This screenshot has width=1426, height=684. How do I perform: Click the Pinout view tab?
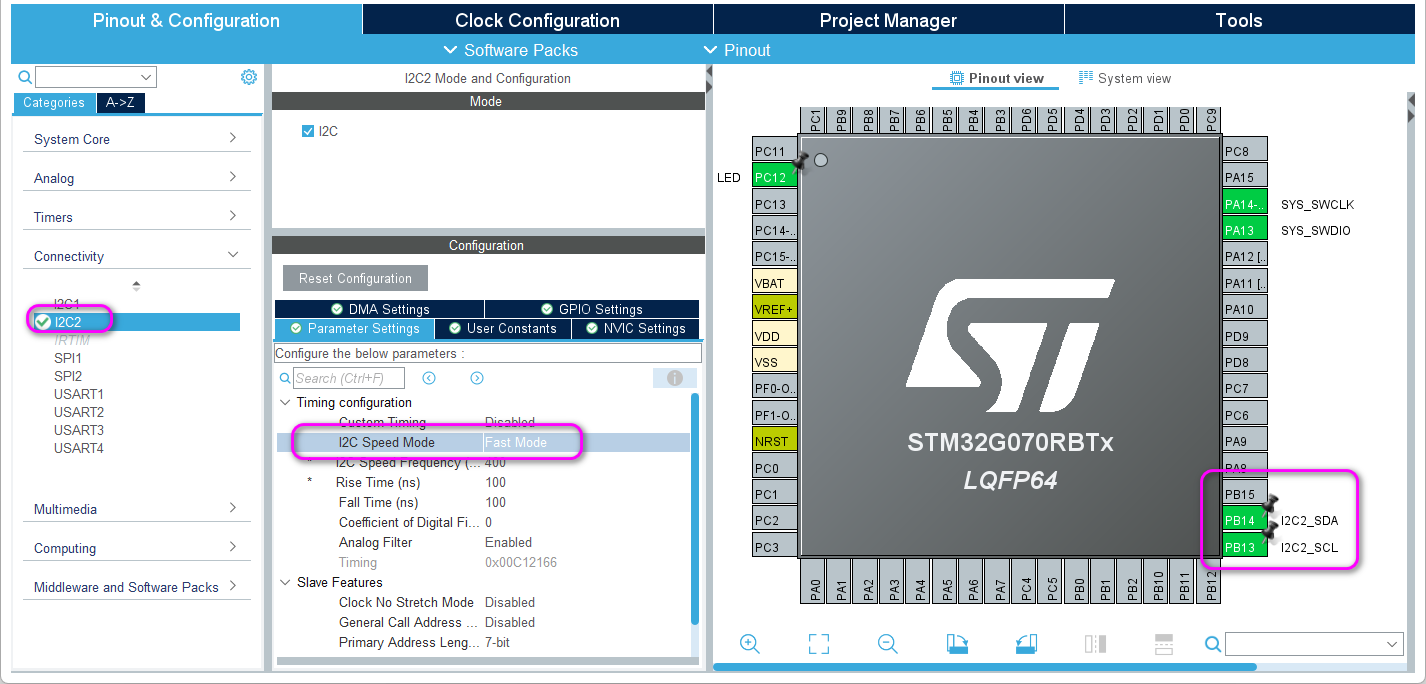(995, 78)
